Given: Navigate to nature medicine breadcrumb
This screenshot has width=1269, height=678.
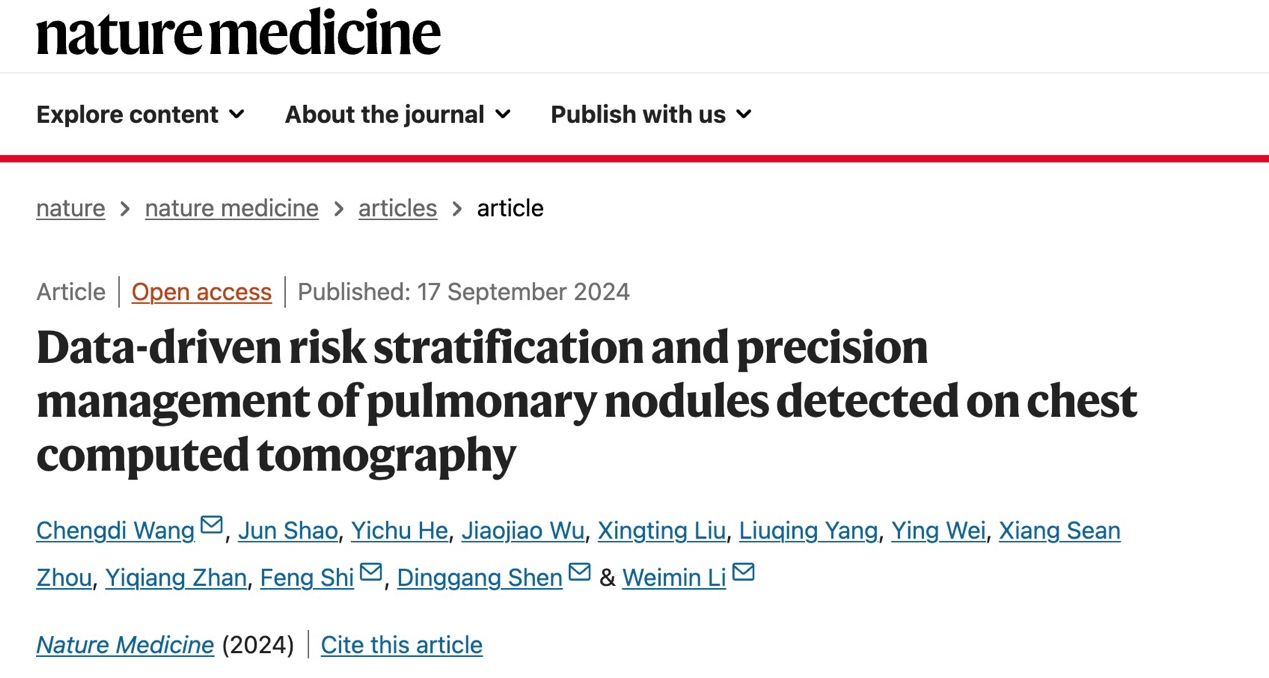Looking at the screenshot, I should tap(231, 208).
